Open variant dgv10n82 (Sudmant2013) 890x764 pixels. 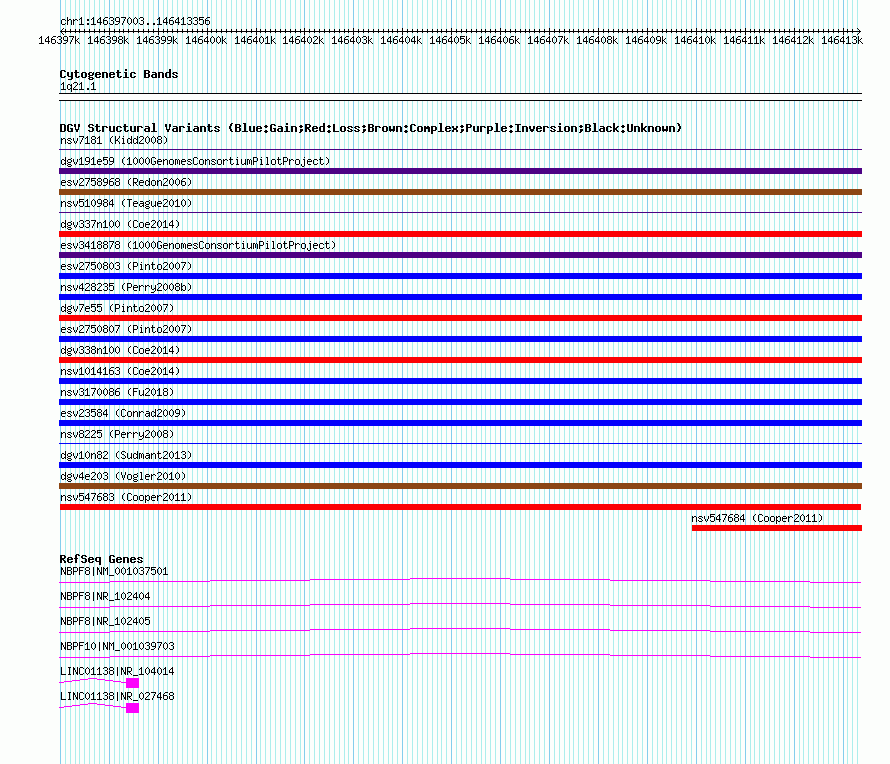[x=126, y=455]
